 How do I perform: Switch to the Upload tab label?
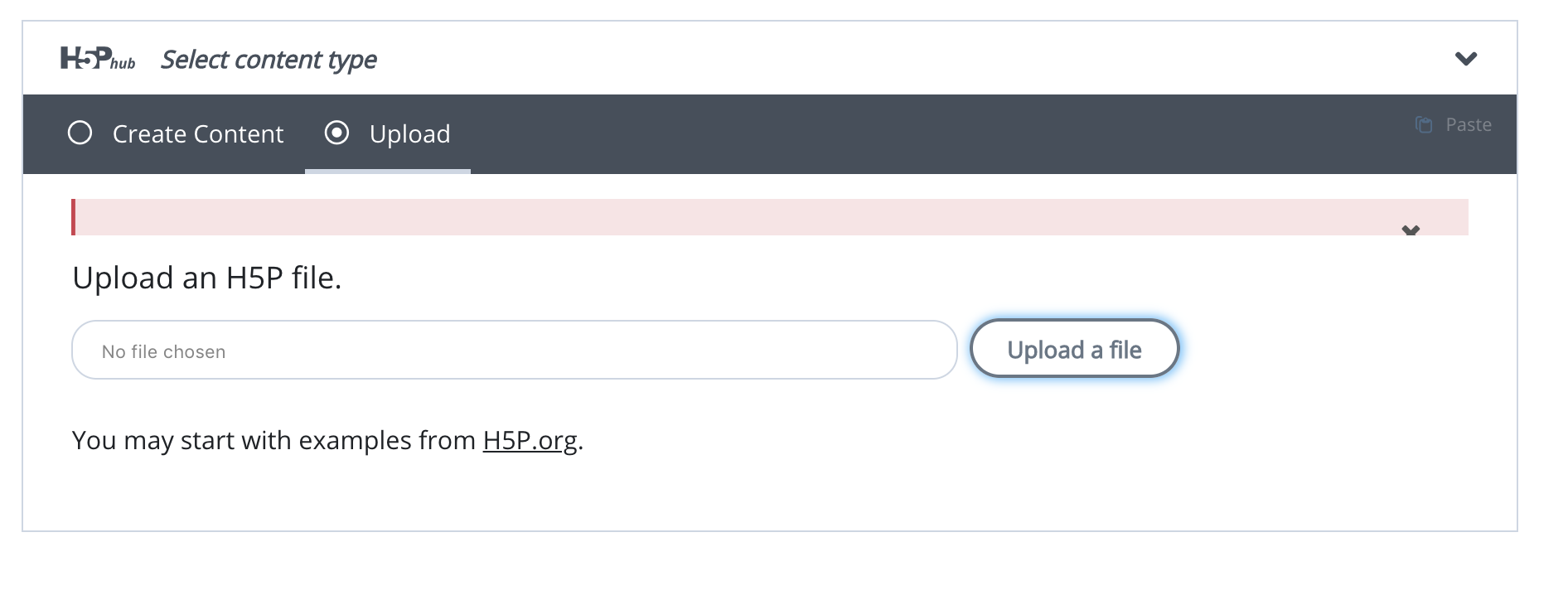pos(410,134)
